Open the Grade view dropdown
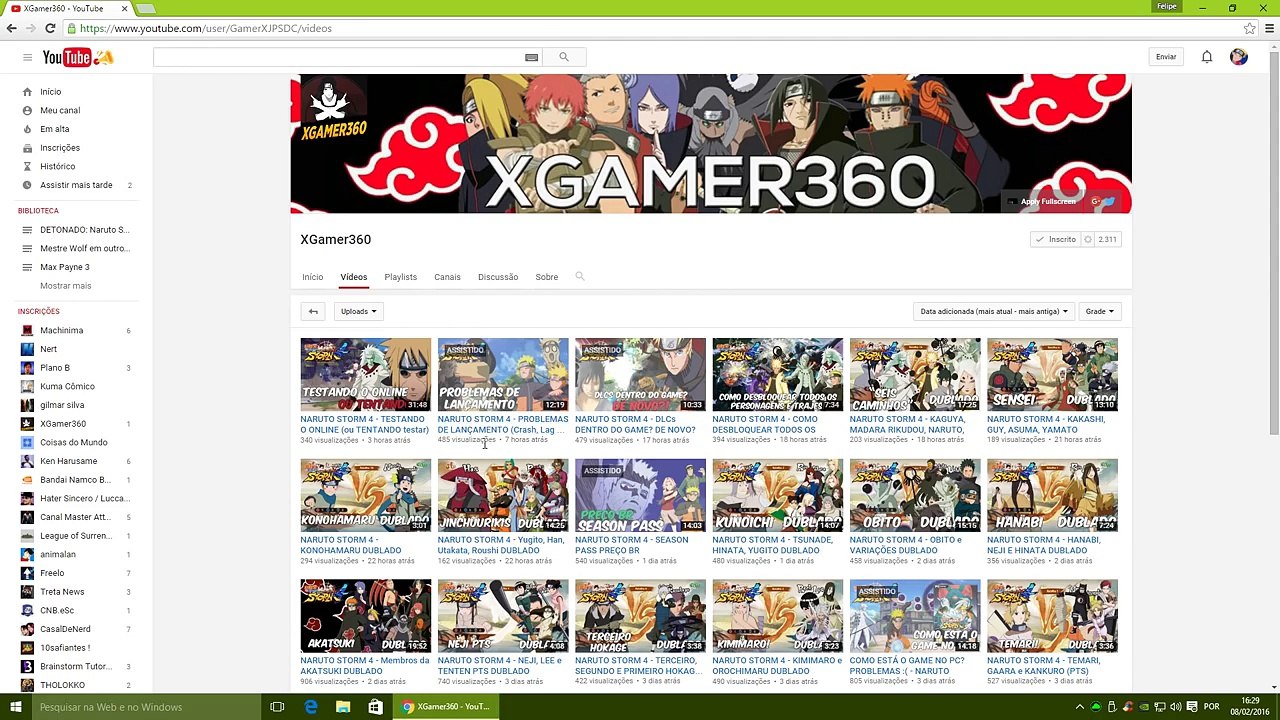Screen dimensions: 1280x720 1100,311
